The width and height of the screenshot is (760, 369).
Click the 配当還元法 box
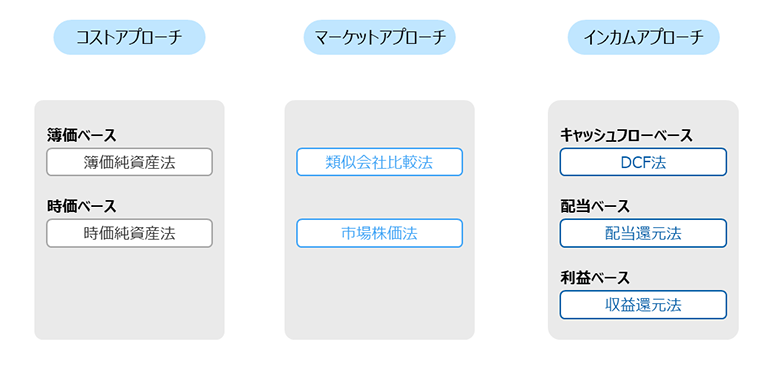click(643, 233)
